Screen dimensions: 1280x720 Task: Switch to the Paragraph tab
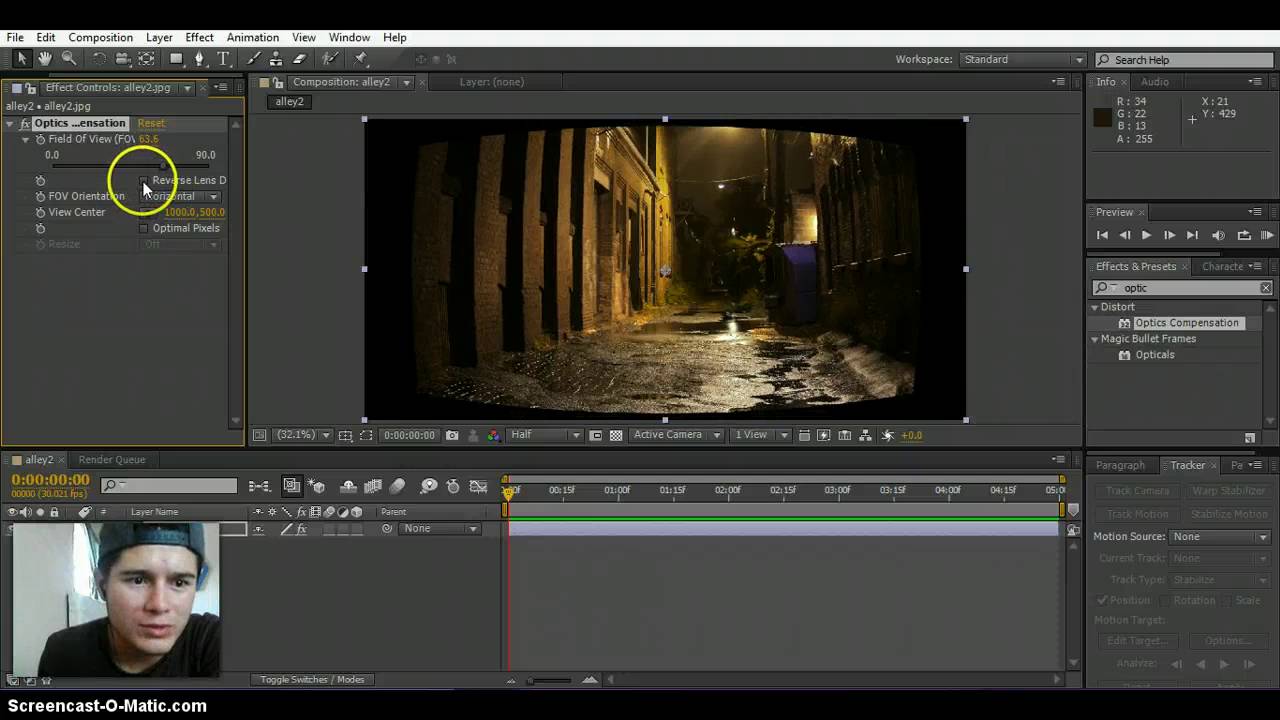(1120, 465)
